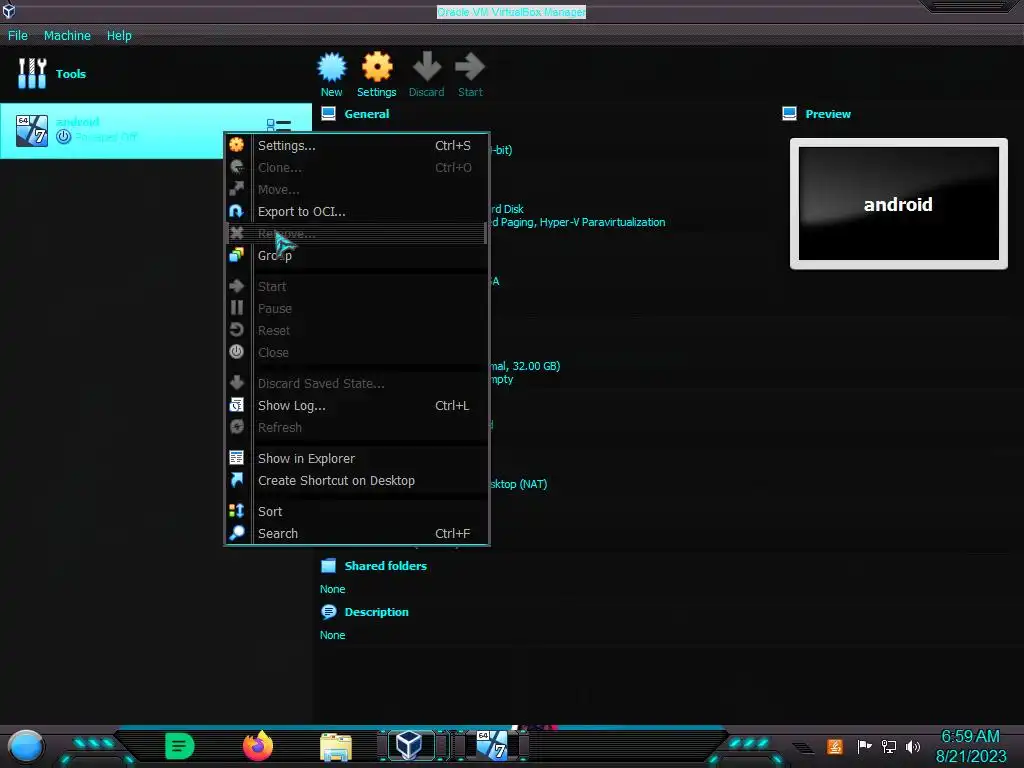Image resolution: width=1024 pixels, height=768 pixels.
Task: Open the File menu
Action: point(18,35)
